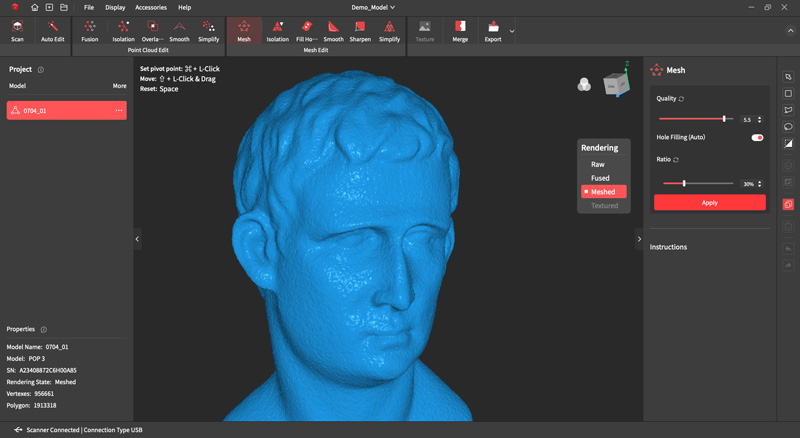Expand the Demo_Model project dropdown
The image size is (800, 438).
(373, 7)
